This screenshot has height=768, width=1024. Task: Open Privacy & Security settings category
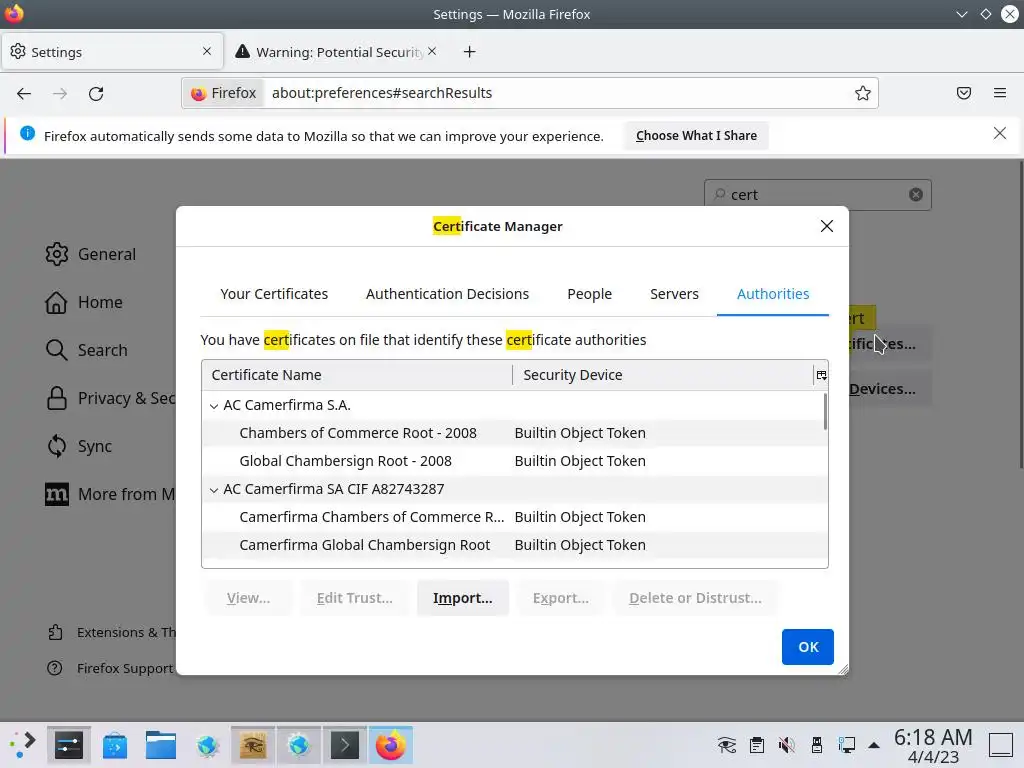[110, 398]
